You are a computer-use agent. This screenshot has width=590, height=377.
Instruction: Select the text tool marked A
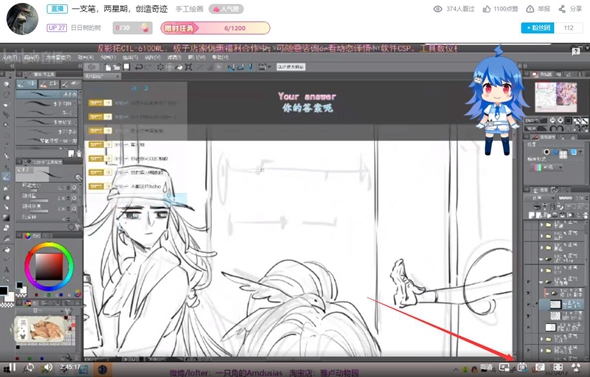pos(6,269)
